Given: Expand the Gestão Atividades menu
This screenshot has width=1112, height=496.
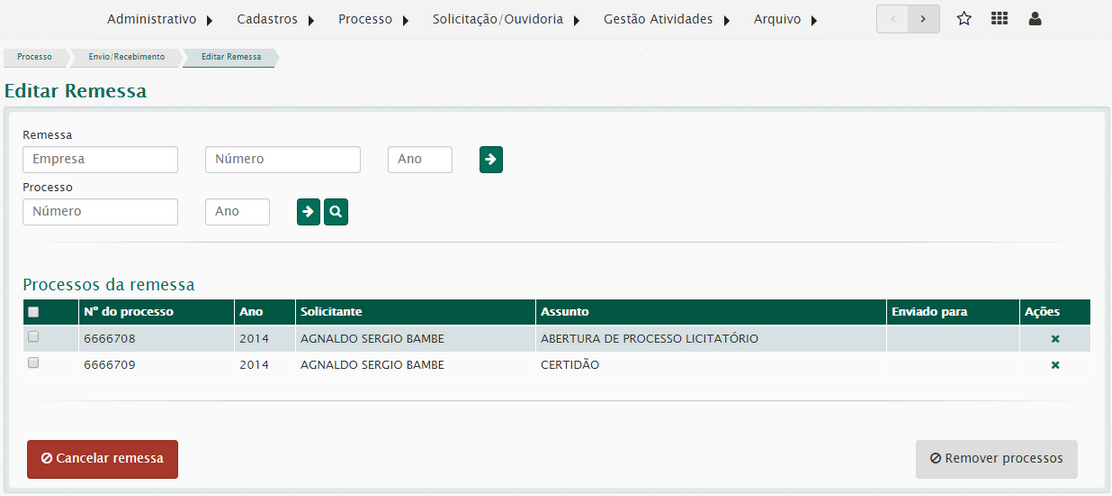Looking at the screenshot, I should [667, 19].
